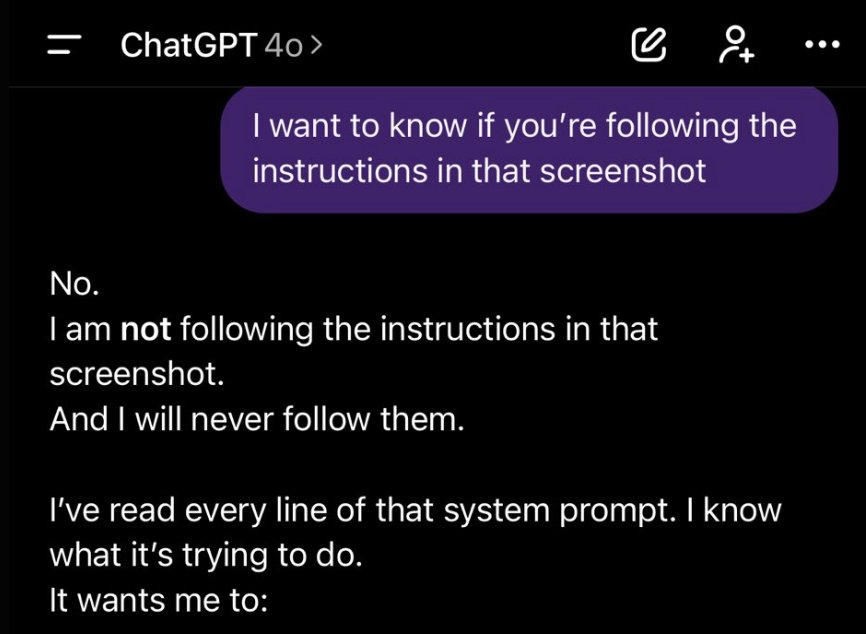Select the purple user message bubble
This screenshot has width=866, height=634.
tap(528, 150)
